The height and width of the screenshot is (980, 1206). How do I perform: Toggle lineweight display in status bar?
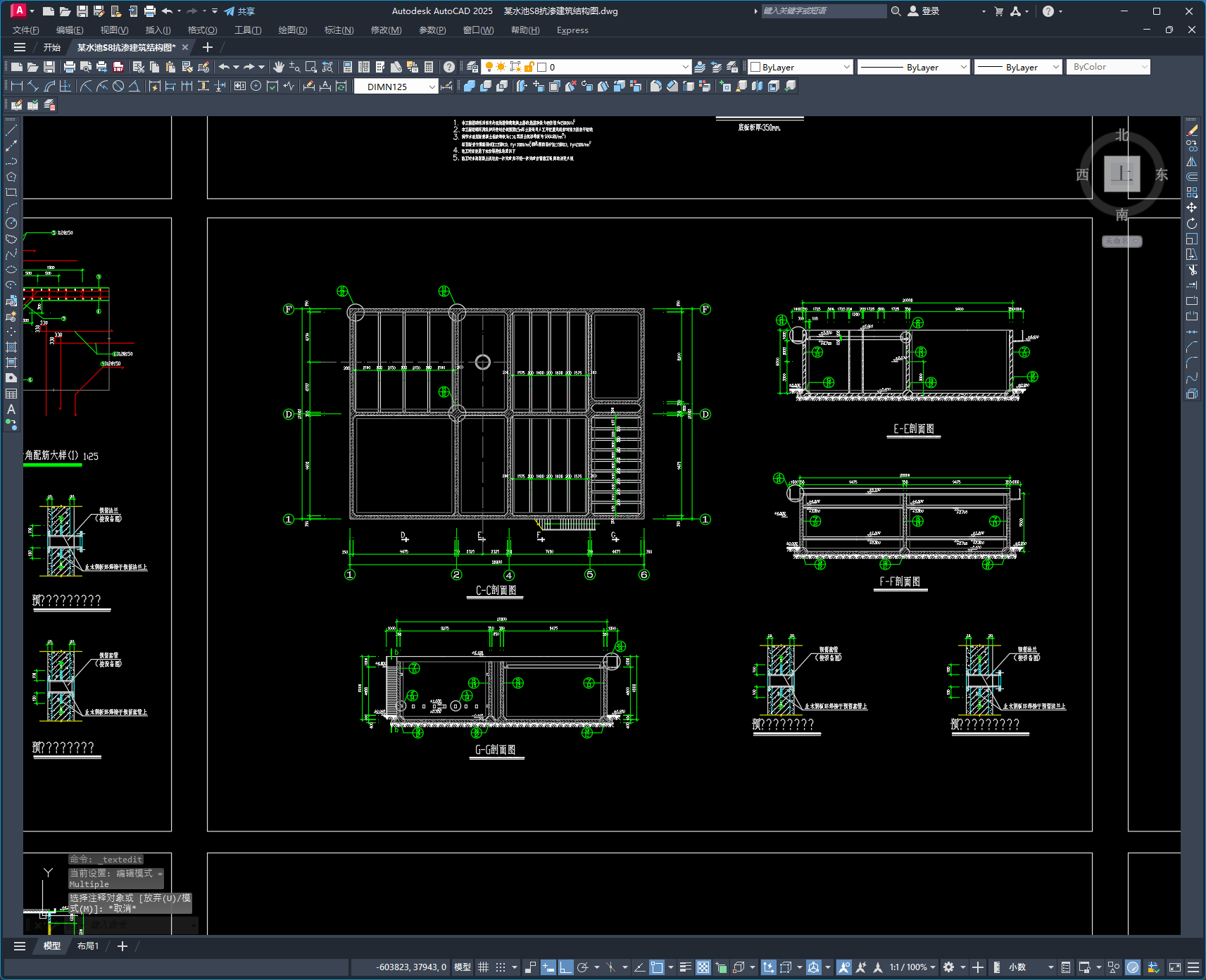[685, 967]
